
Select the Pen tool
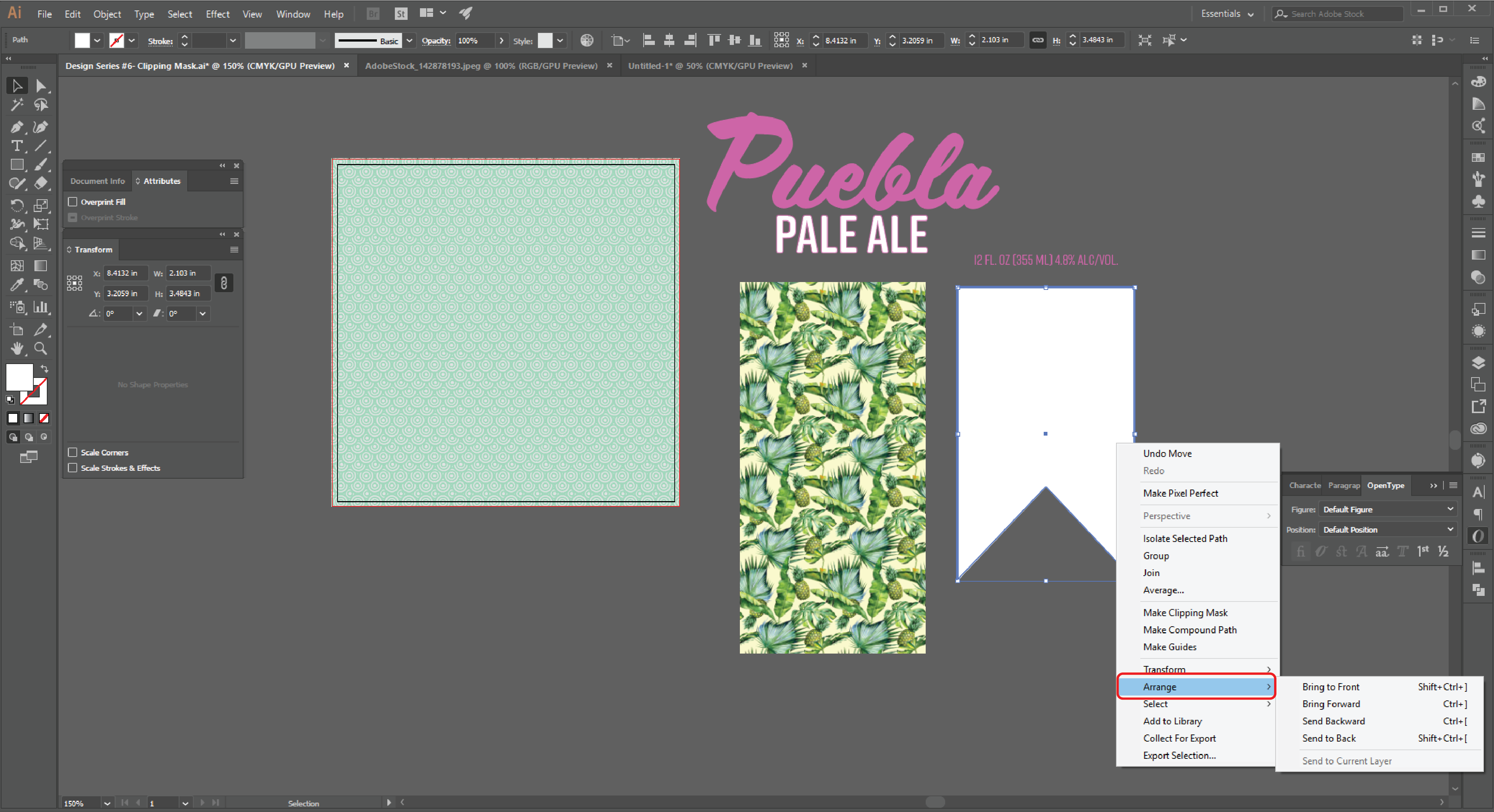click(x=17, y=127)
